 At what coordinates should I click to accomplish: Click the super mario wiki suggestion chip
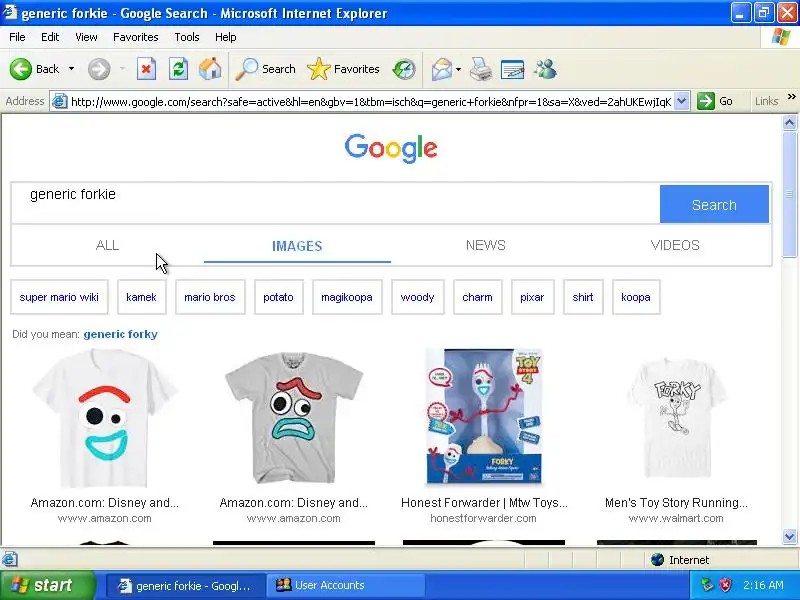tap(59, 297)
